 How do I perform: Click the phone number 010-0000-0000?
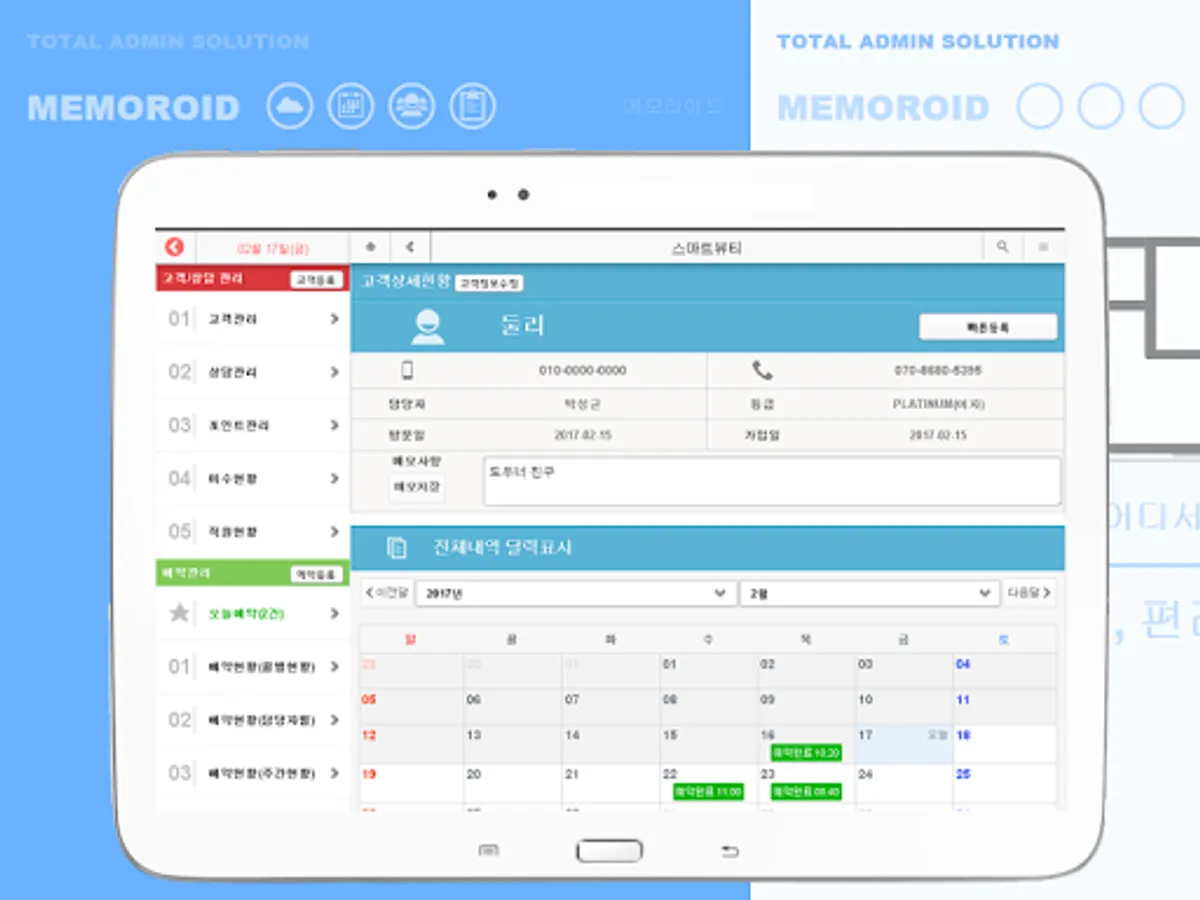(x=582, y=370)
